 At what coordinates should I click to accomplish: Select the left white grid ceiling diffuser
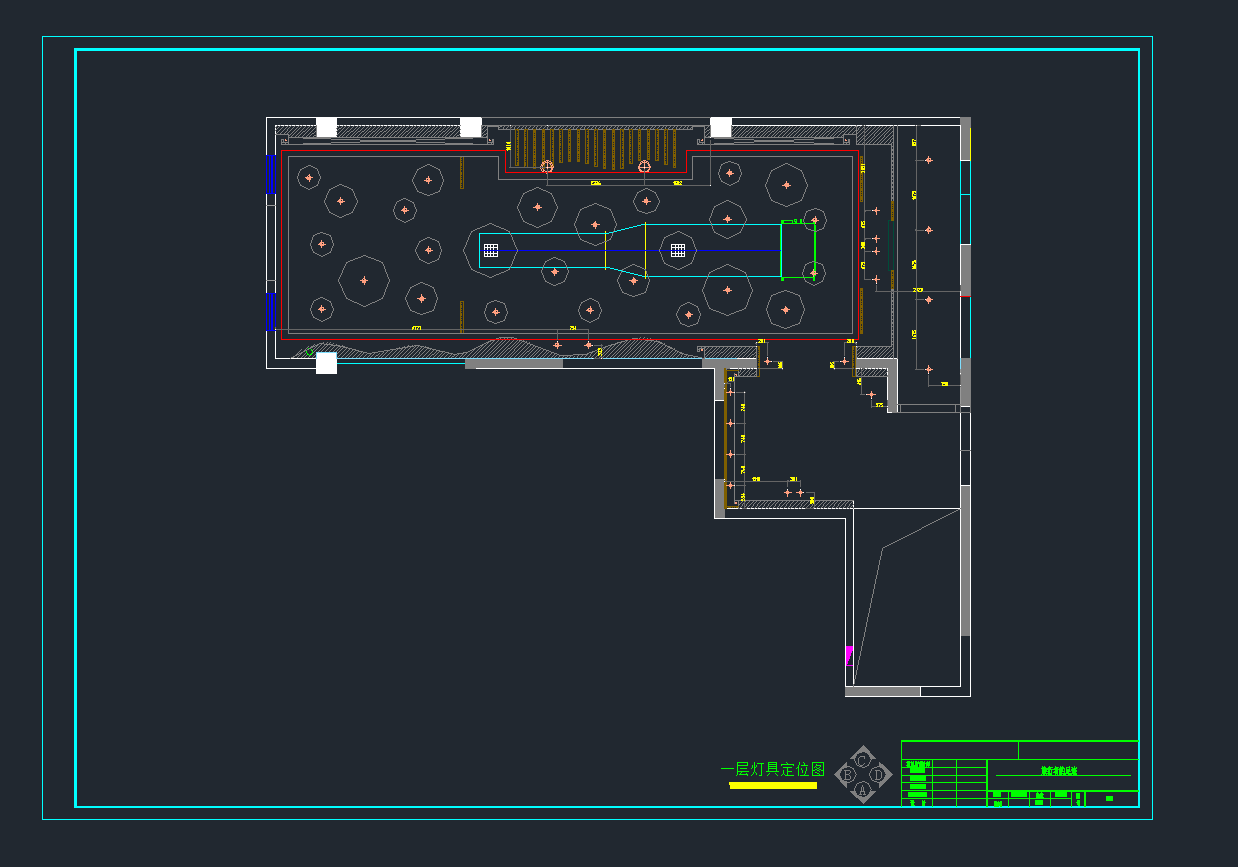coord(491,250)
